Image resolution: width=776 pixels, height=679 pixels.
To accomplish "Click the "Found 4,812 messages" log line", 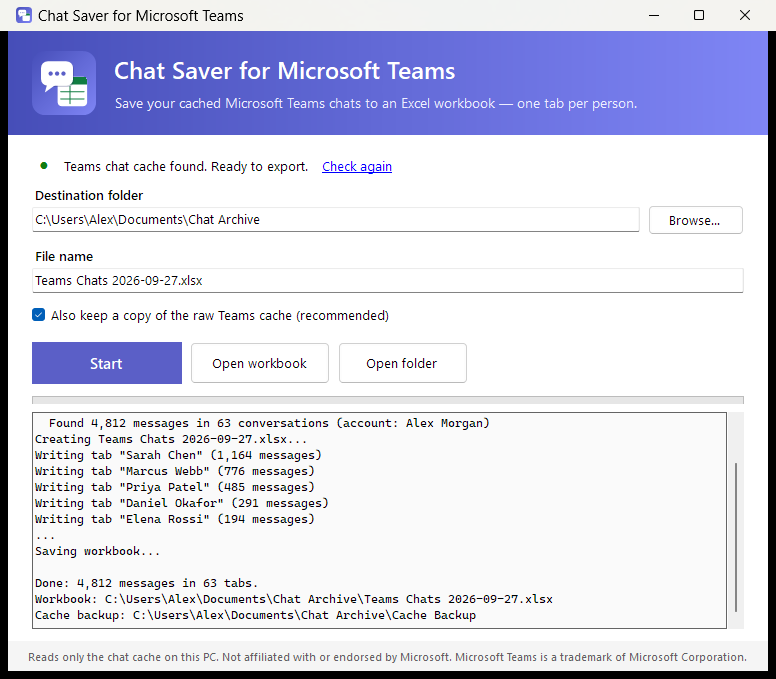I will 269,423.
